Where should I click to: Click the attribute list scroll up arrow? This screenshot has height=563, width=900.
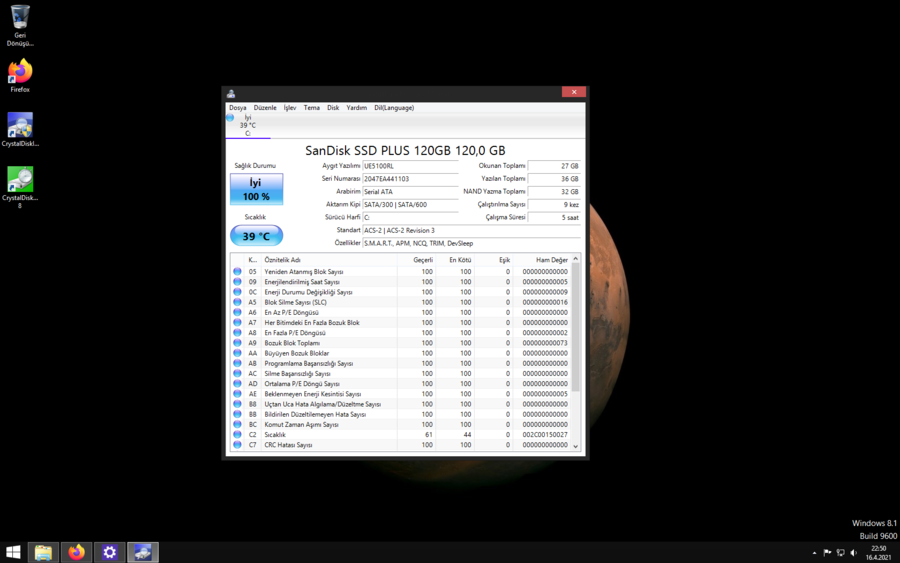point(576,259)
